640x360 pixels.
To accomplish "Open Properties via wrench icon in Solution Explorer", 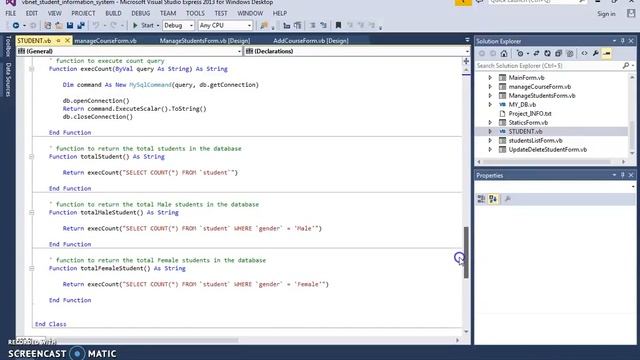I will [x=596, y=53].
